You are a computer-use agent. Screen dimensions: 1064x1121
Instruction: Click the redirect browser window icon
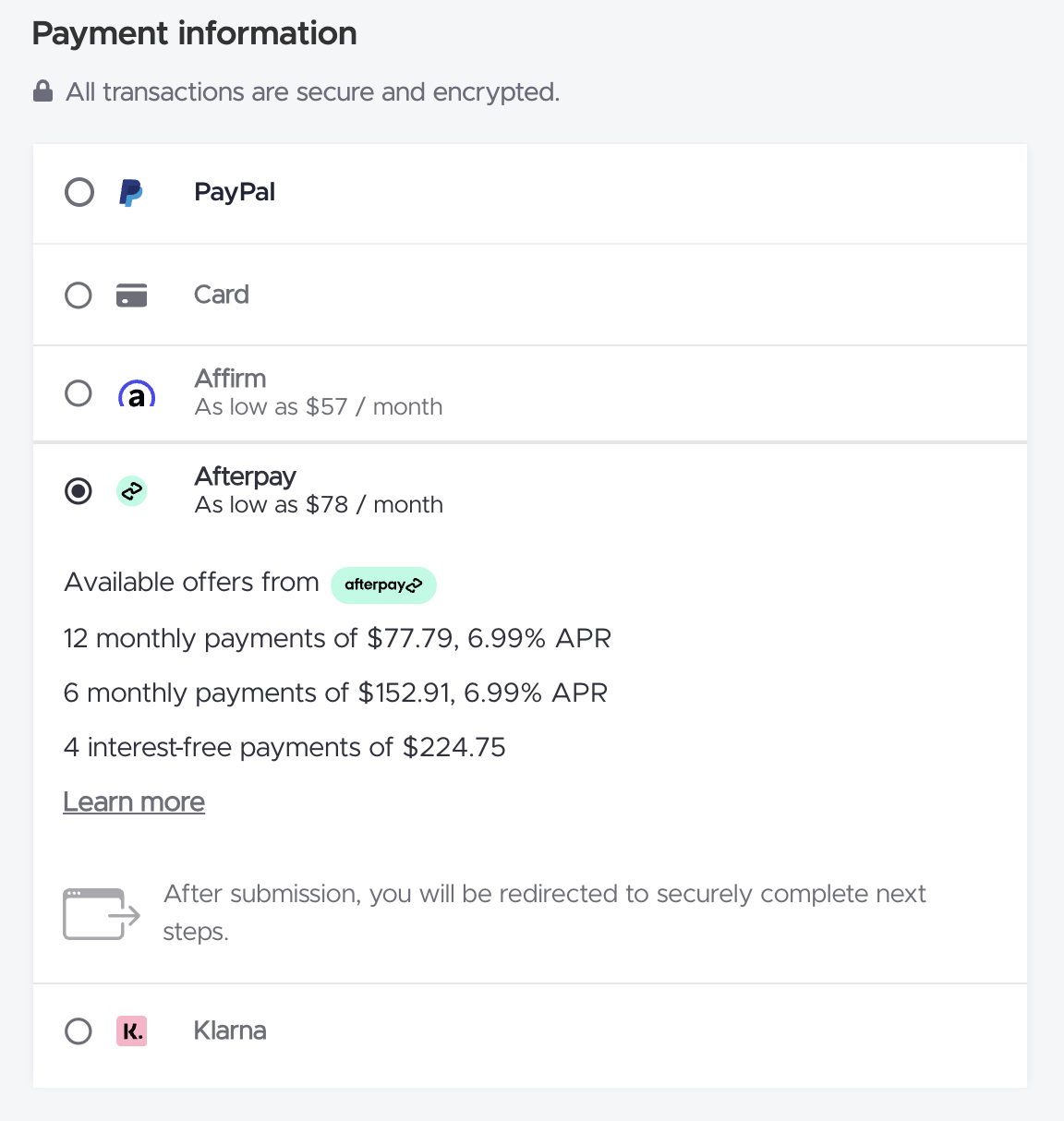pyautogui.click(x=101, y=913)
